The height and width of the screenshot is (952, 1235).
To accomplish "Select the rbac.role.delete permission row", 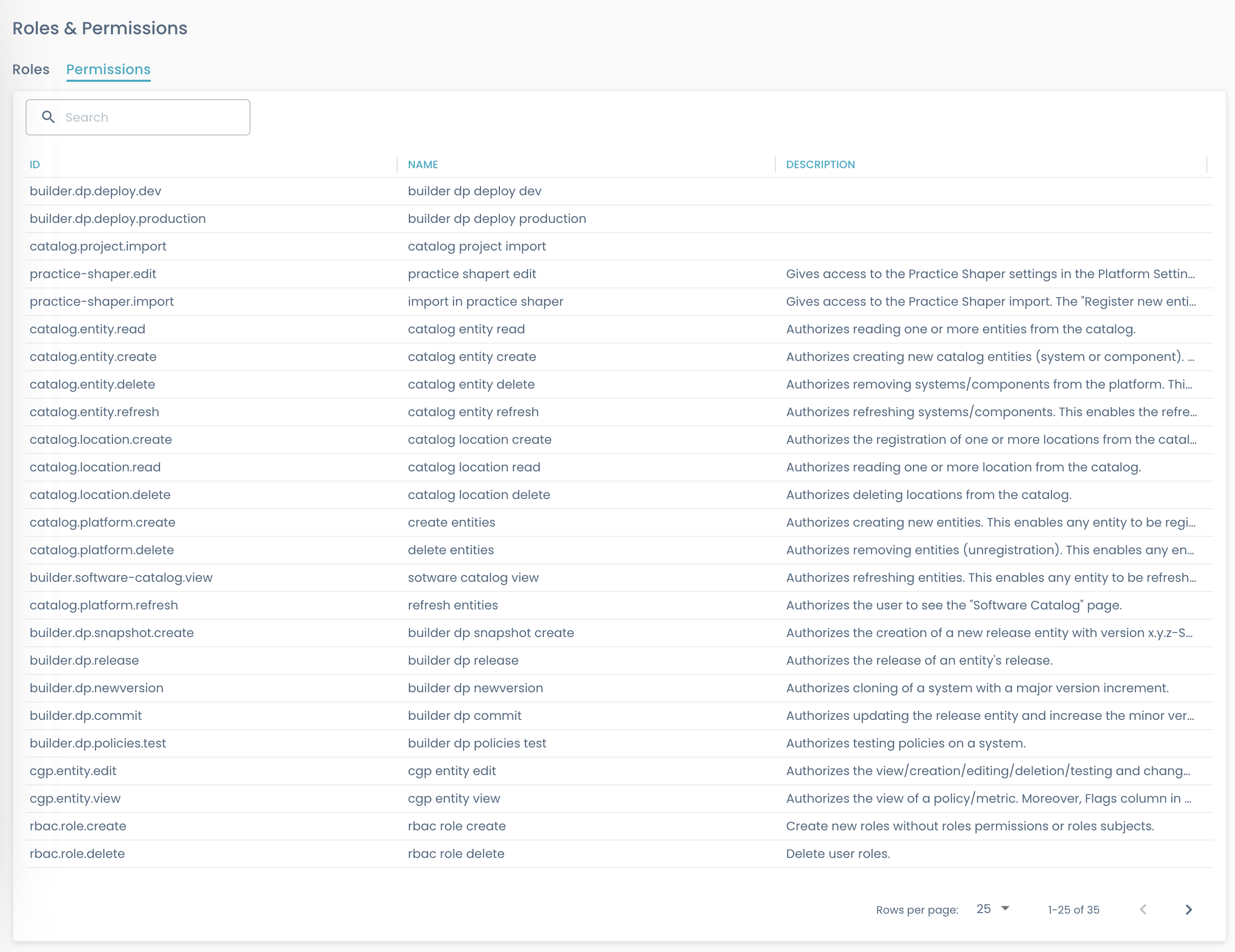I will point(78,853).
